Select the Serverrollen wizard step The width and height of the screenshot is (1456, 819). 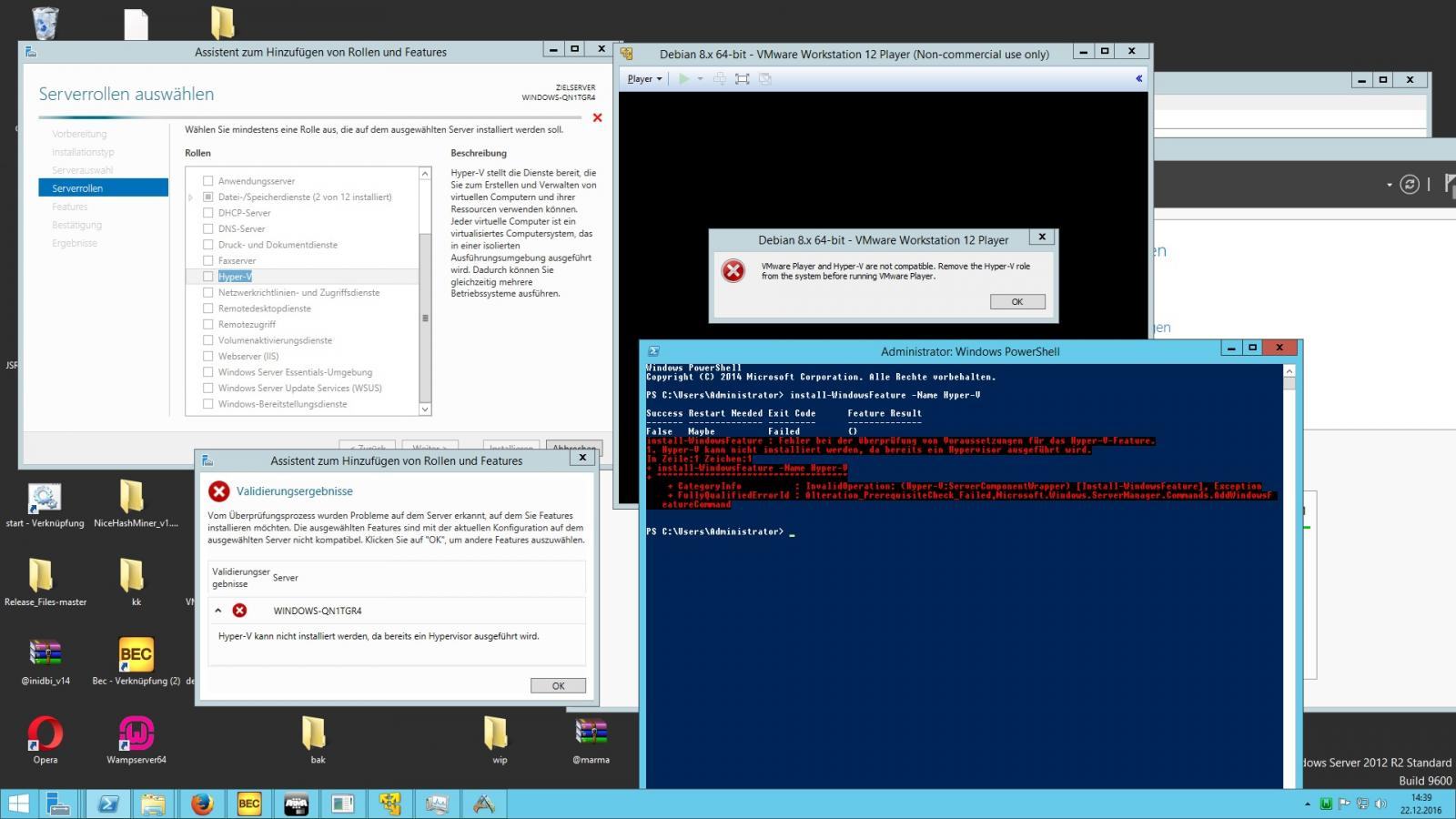pyautogui.click(x=104, y=188)
